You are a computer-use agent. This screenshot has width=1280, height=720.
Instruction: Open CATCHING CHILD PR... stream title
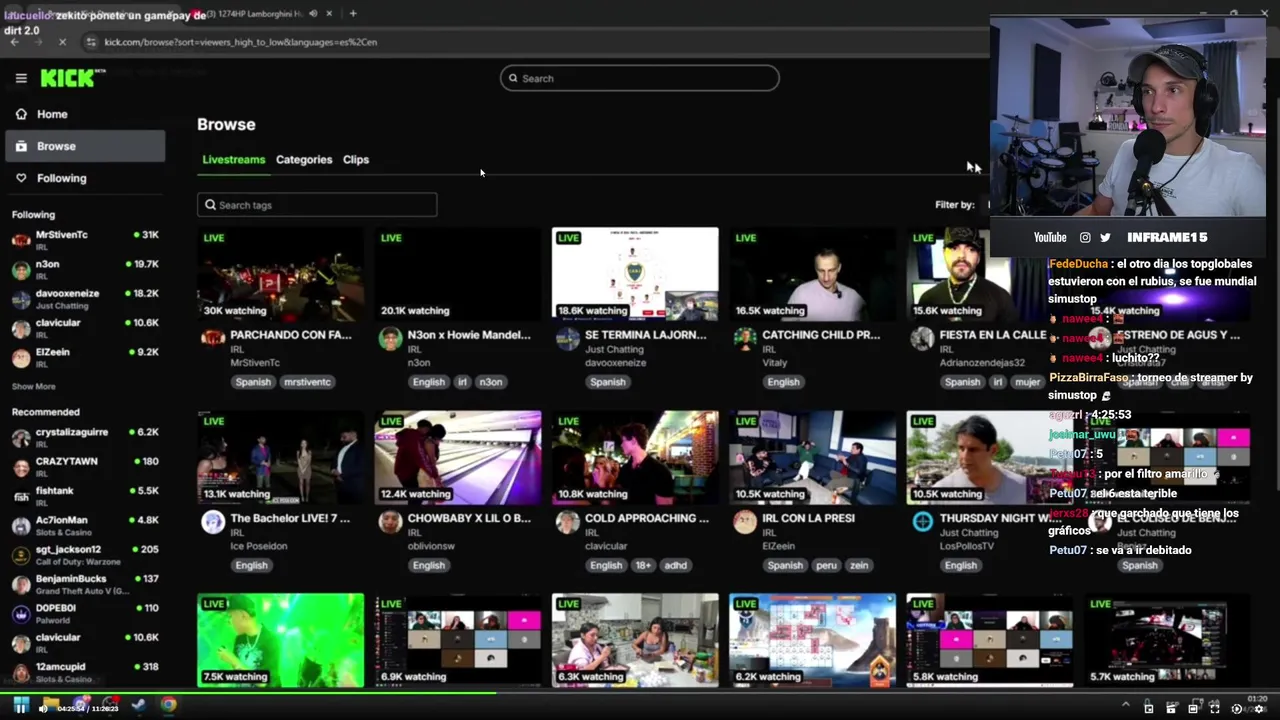coord(821,335)
